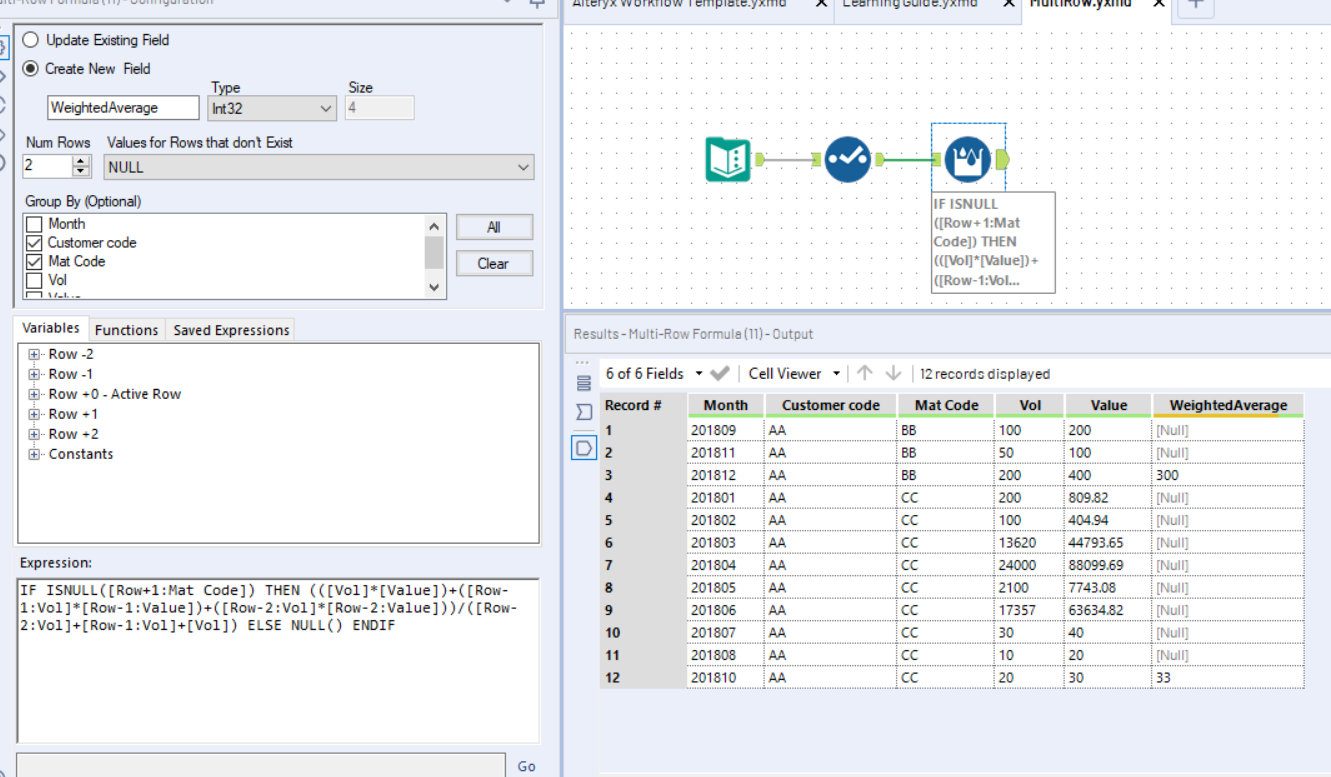Click the All button for Group By fields
This screenshot has height=777, width=1331.
[494, 226]
